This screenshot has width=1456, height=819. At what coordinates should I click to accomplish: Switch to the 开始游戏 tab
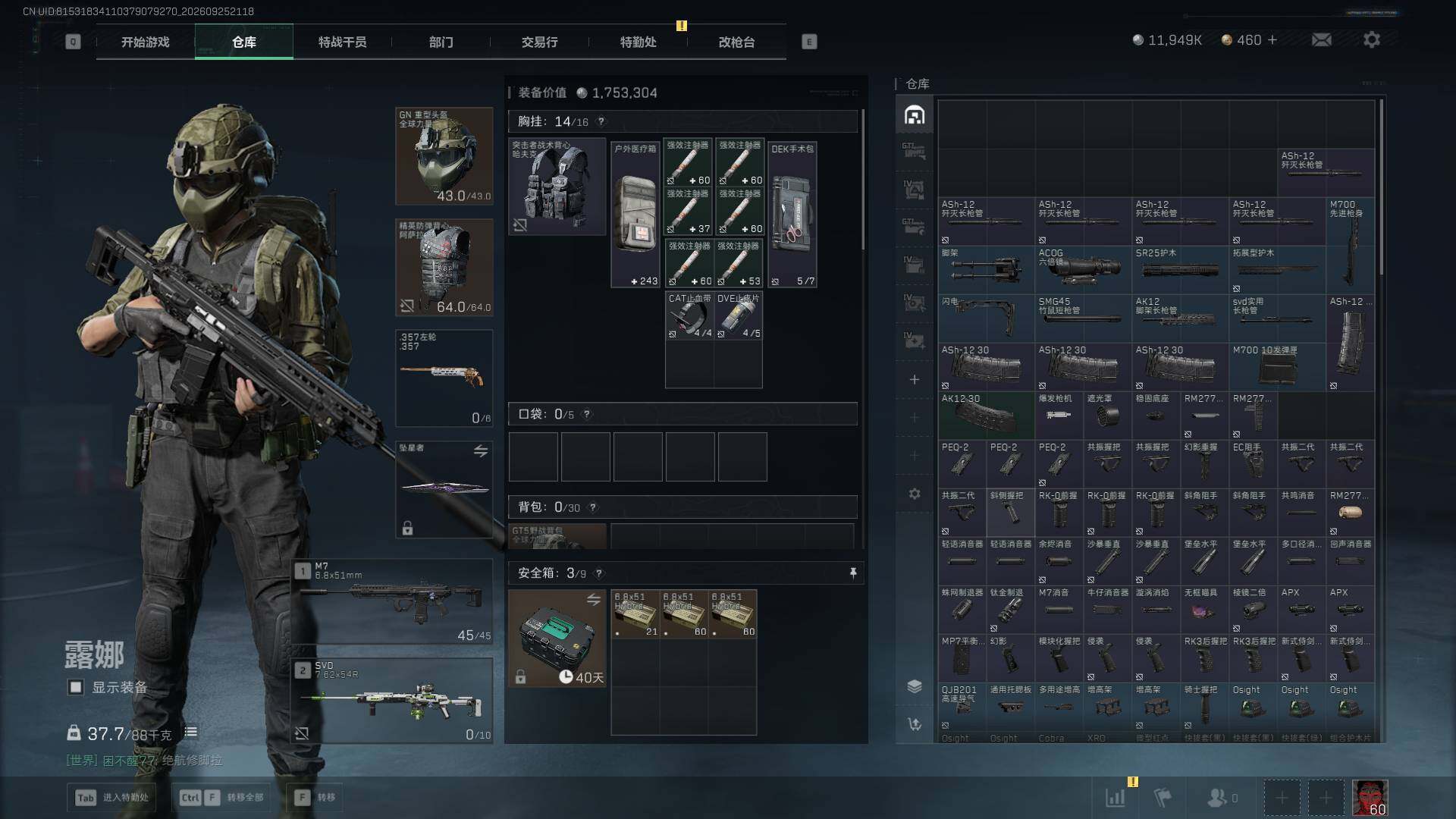146,42
